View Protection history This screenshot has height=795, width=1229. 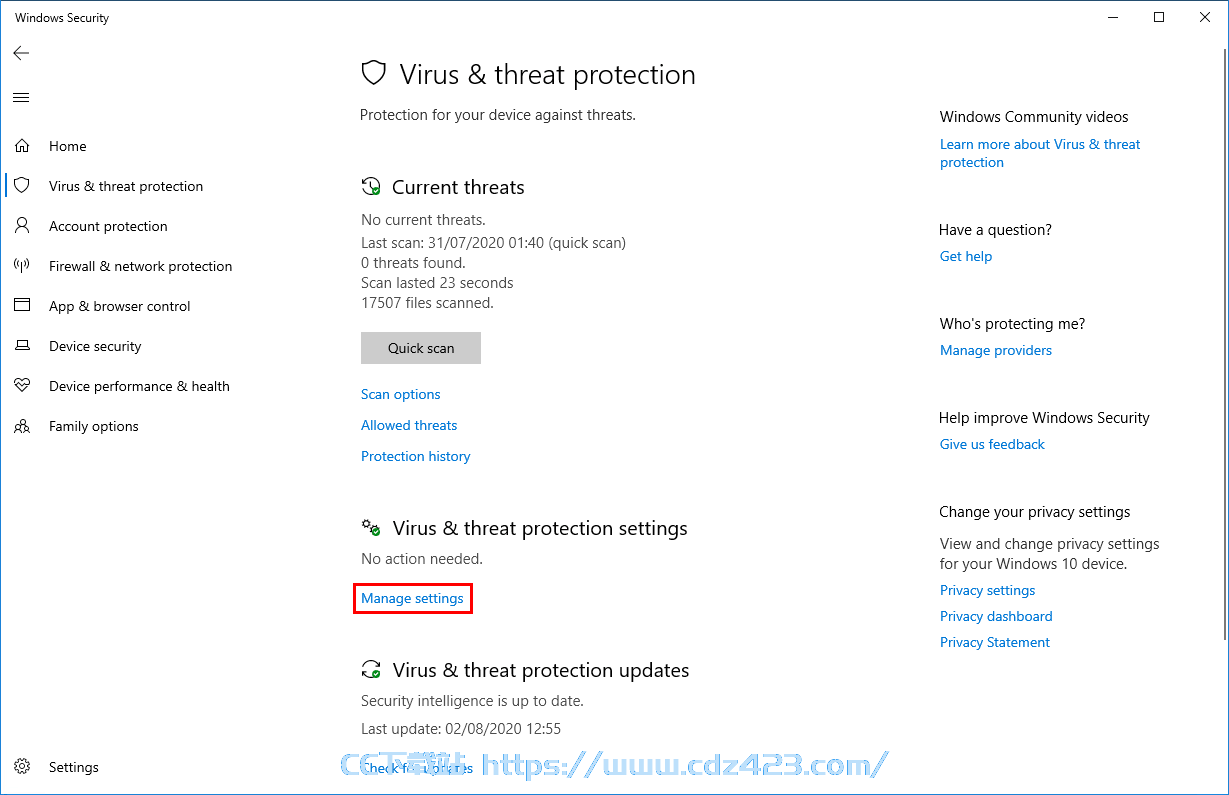click(416, 456)
